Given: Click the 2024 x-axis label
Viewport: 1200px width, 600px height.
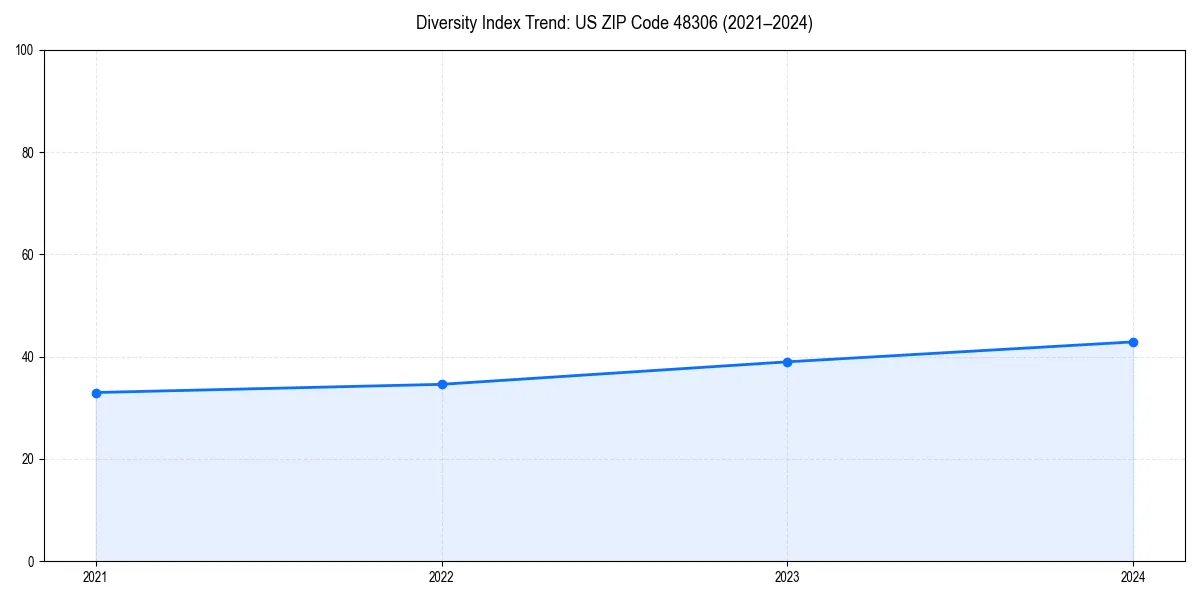Looking at the screenshot, I should 1133,577.
